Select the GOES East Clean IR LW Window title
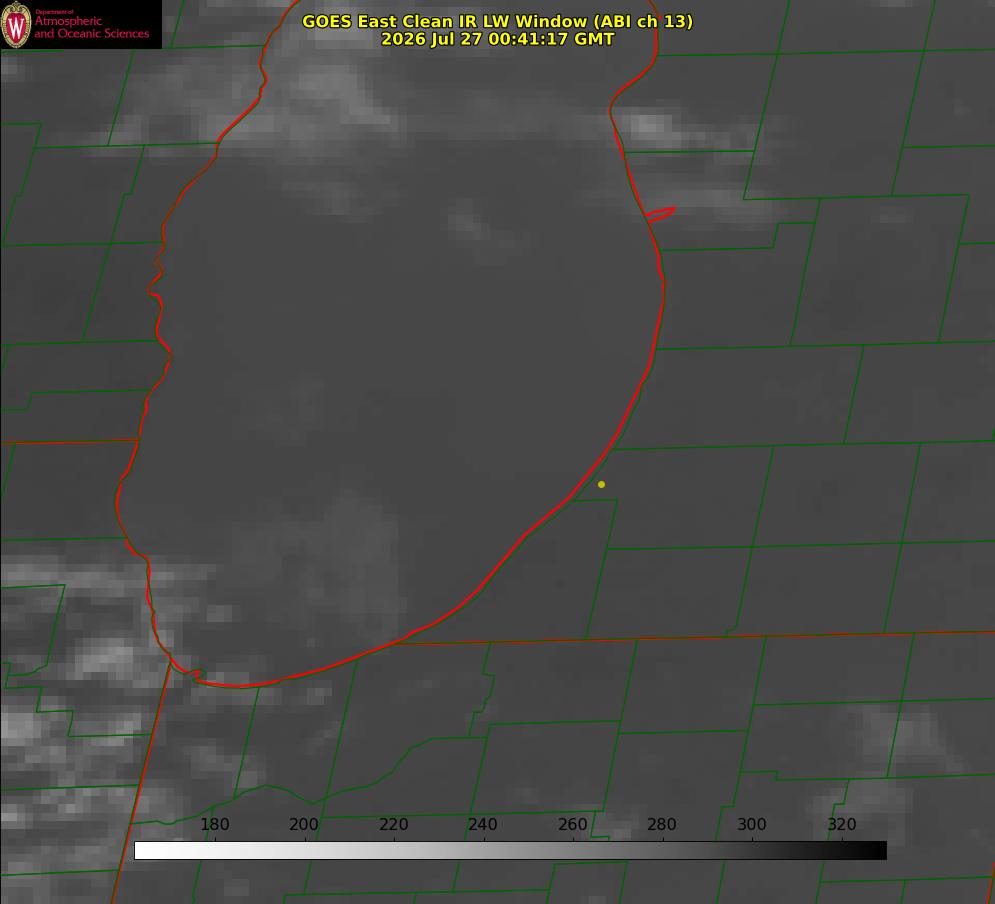 coord(498,21)
